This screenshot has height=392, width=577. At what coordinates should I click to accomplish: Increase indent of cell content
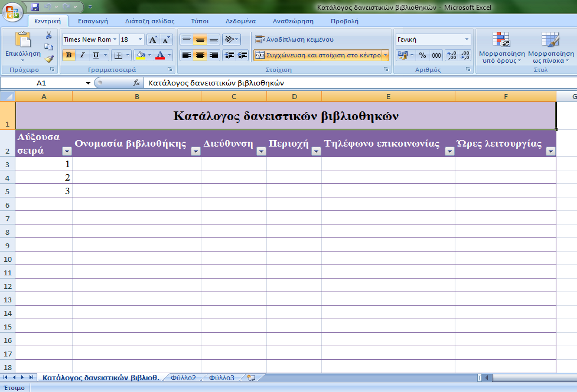pyautogui.click(x=243, y=55)
